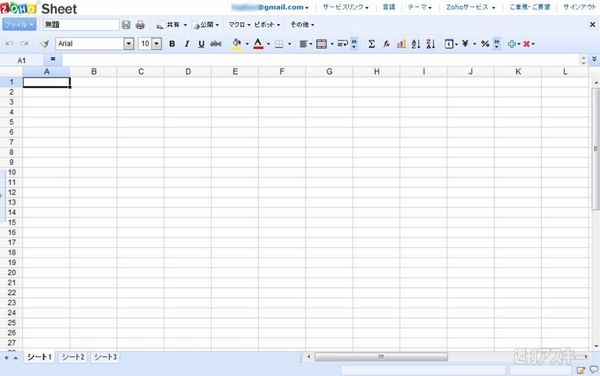Open the insert function fx icon

click(386, 44)
